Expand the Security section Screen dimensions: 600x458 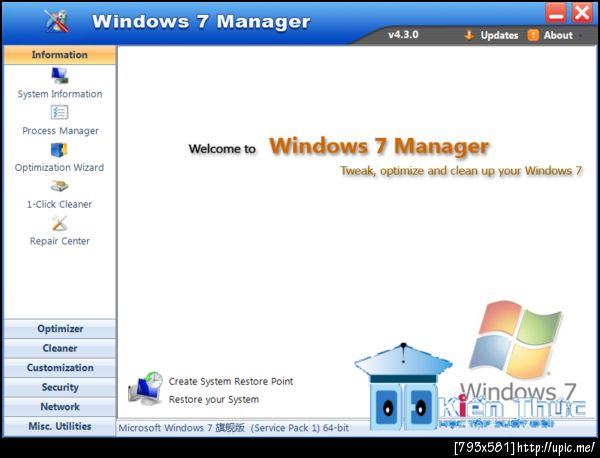click(60, 387)
